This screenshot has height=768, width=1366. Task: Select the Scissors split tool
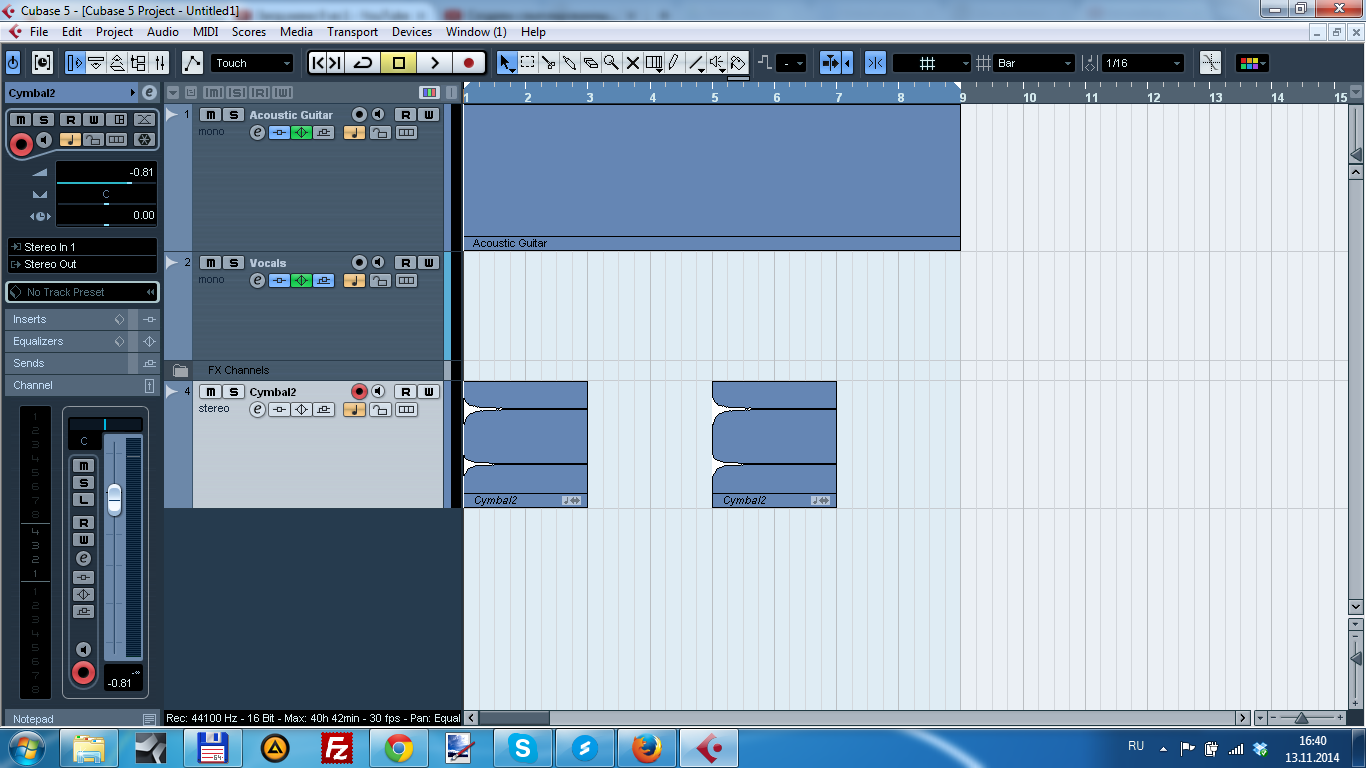tap(549, 63)
